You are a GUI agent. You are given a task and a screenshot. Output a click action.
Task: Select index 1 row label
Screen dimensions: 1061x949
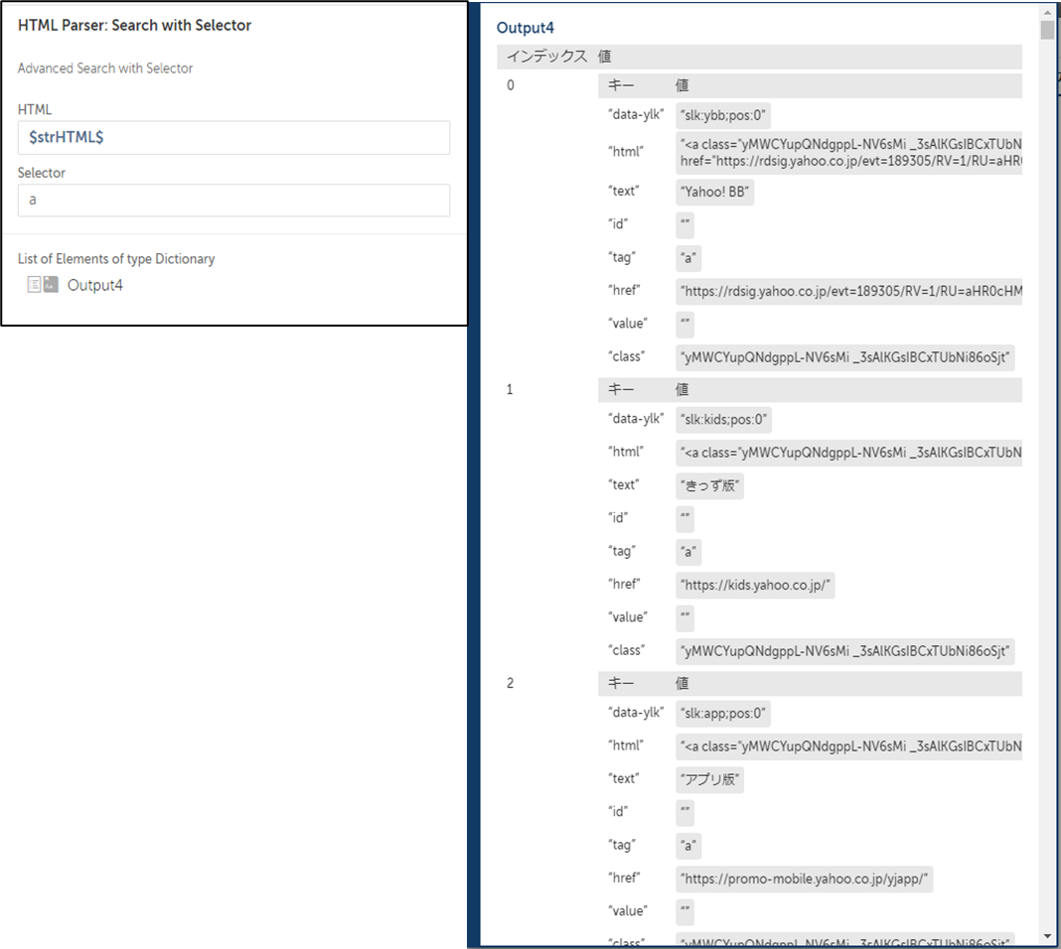point(510,389)
